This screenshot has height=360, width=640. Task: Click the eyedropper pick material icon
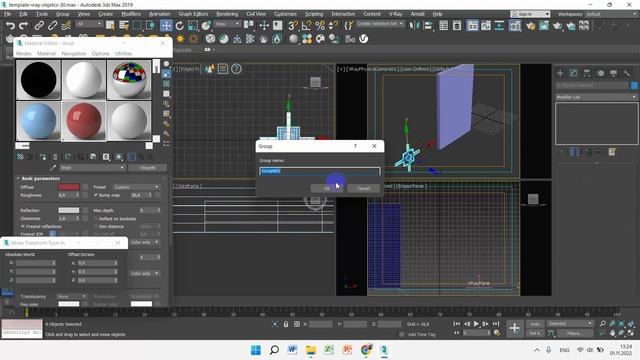tap(53, 168)
